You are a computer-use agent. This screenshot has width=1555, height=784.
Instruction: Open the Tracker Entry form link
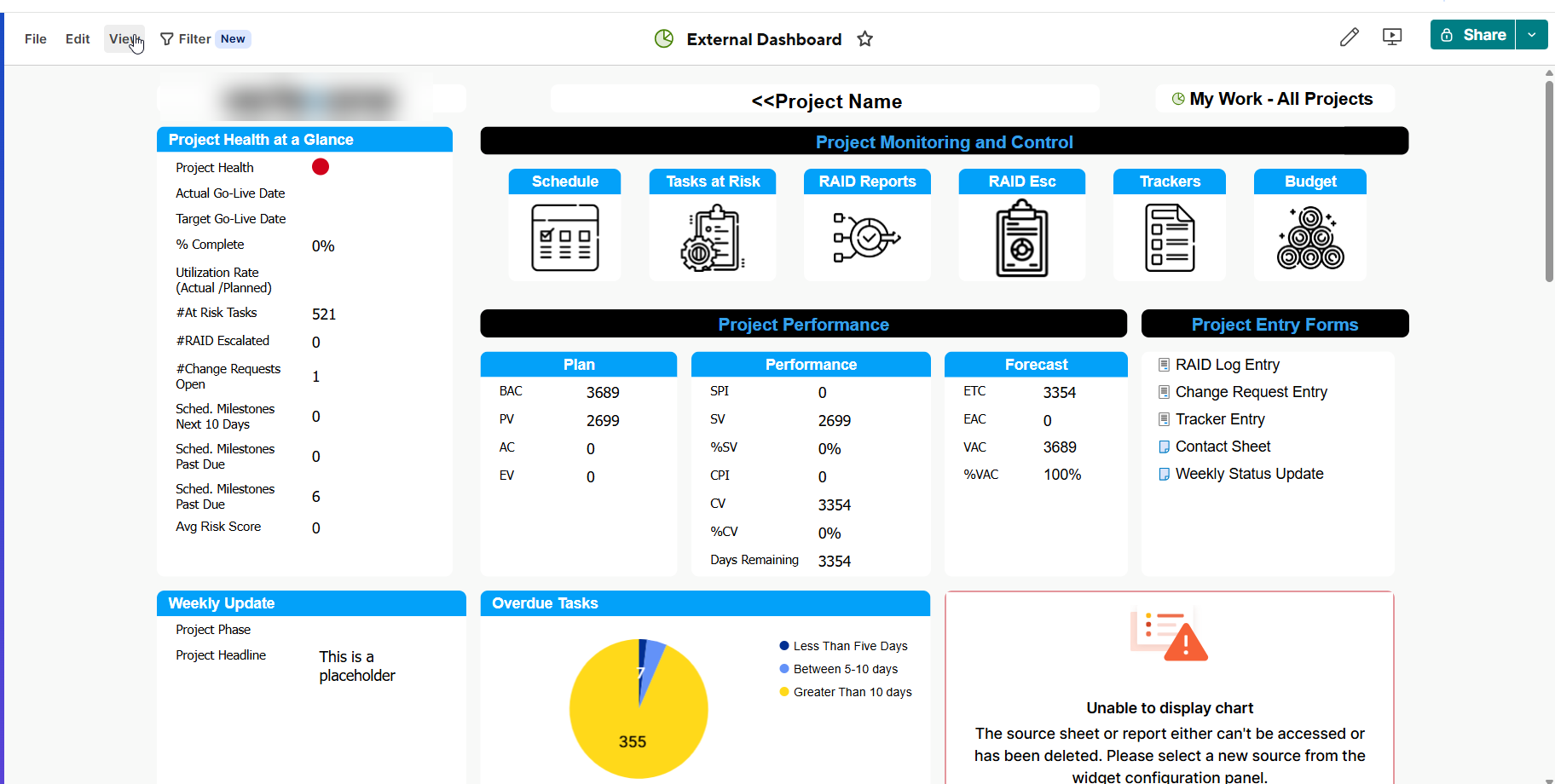pyautogui.click(x=1220, y=419)
